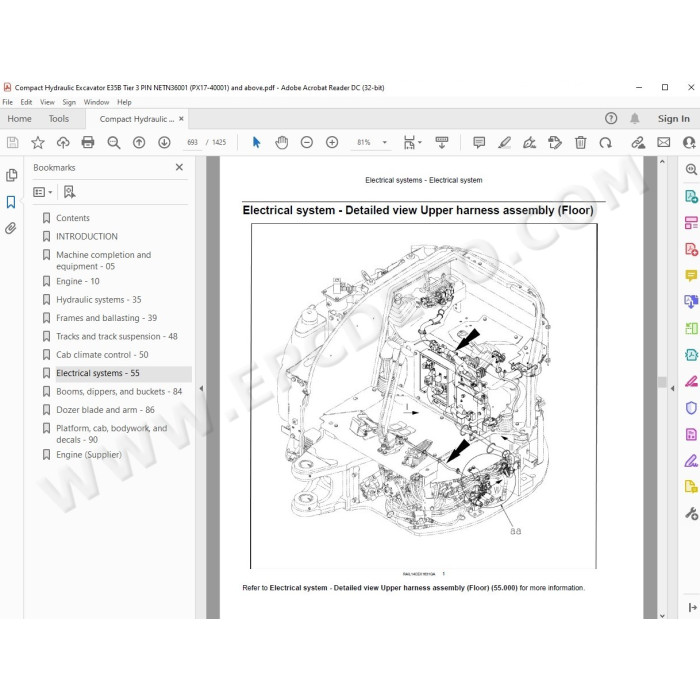Close the Compact Hydraulic document tab

tap(181, 119)
